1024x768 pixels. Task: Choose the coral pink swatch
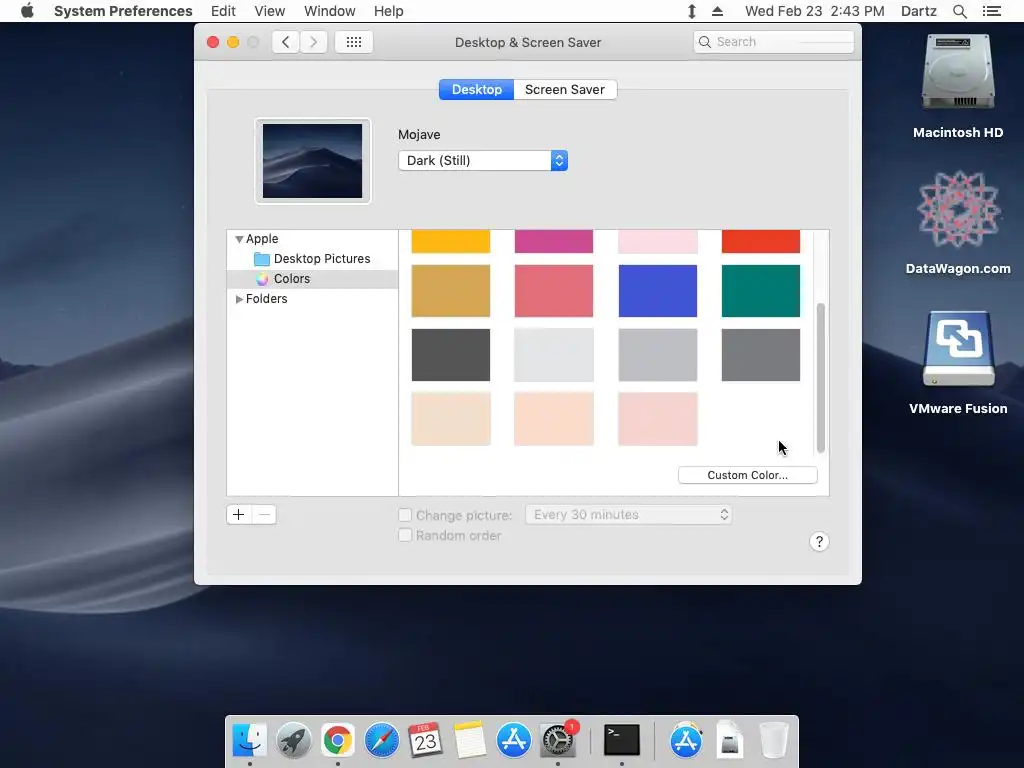point(554,291)
